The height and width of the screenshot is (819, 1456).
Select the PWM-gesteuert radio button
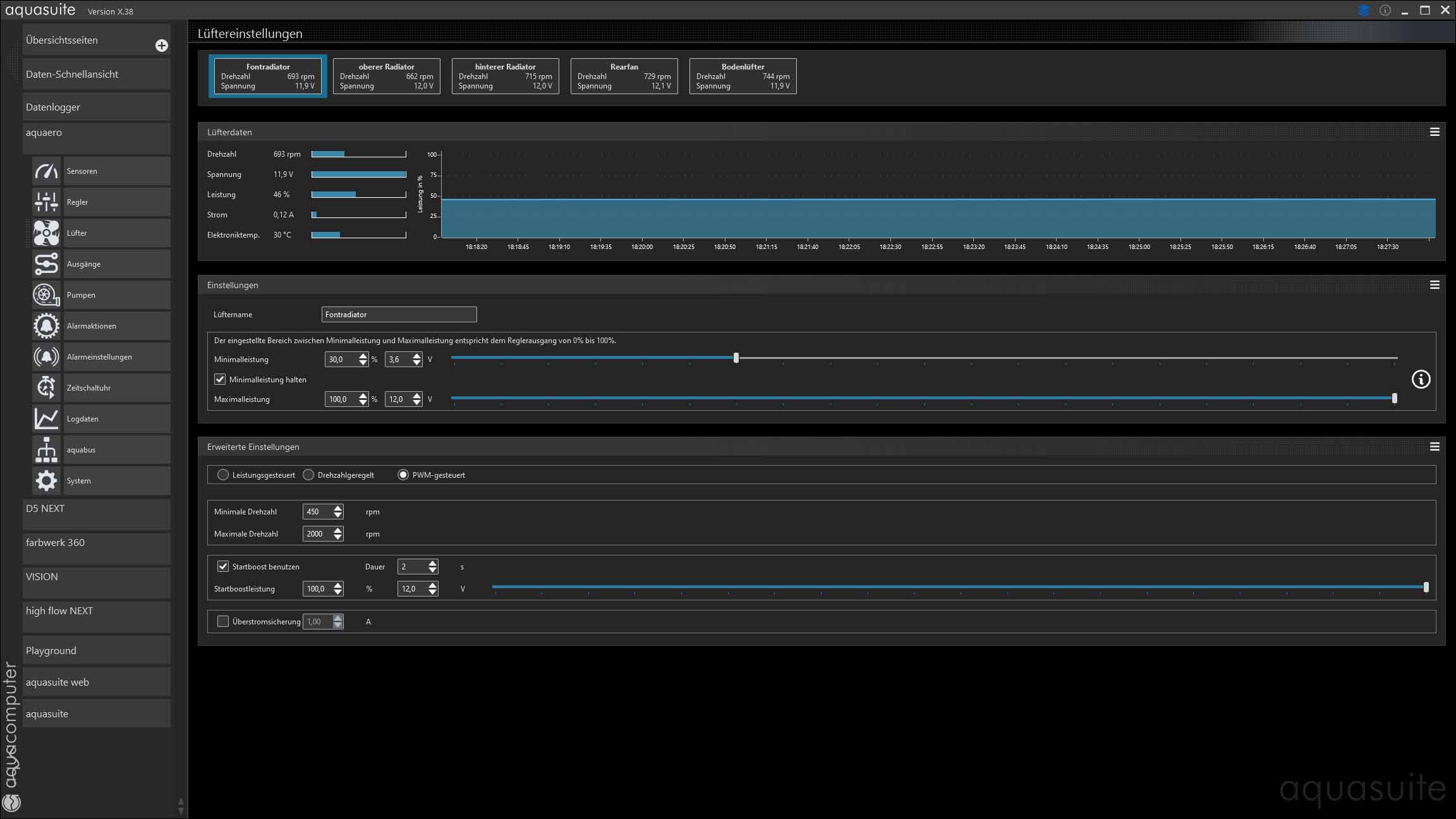coord(403,475)
